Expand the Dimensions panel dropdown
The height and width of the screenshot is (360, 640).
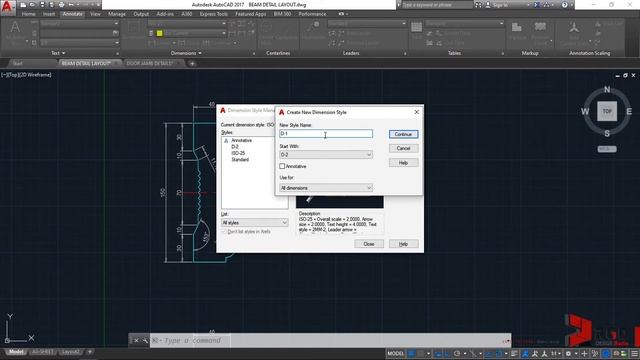tap(186, 53)
